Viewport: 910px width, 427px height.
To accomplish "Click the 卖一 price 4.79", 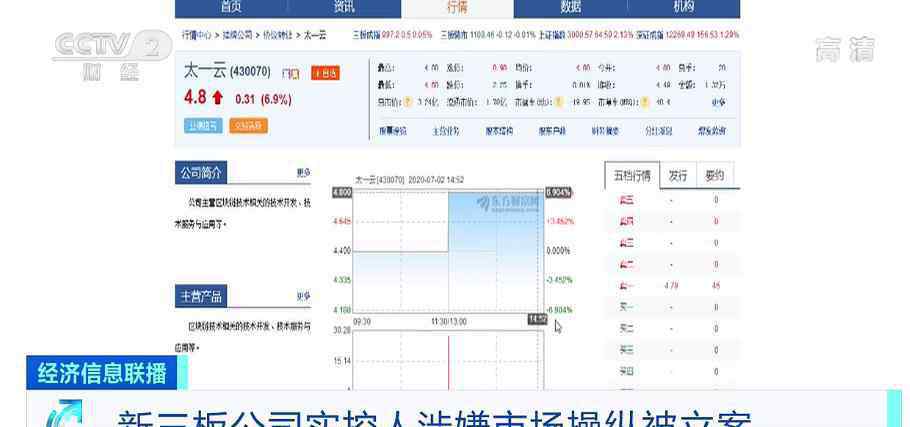I will pyautogui.click(x=671, y=285).
